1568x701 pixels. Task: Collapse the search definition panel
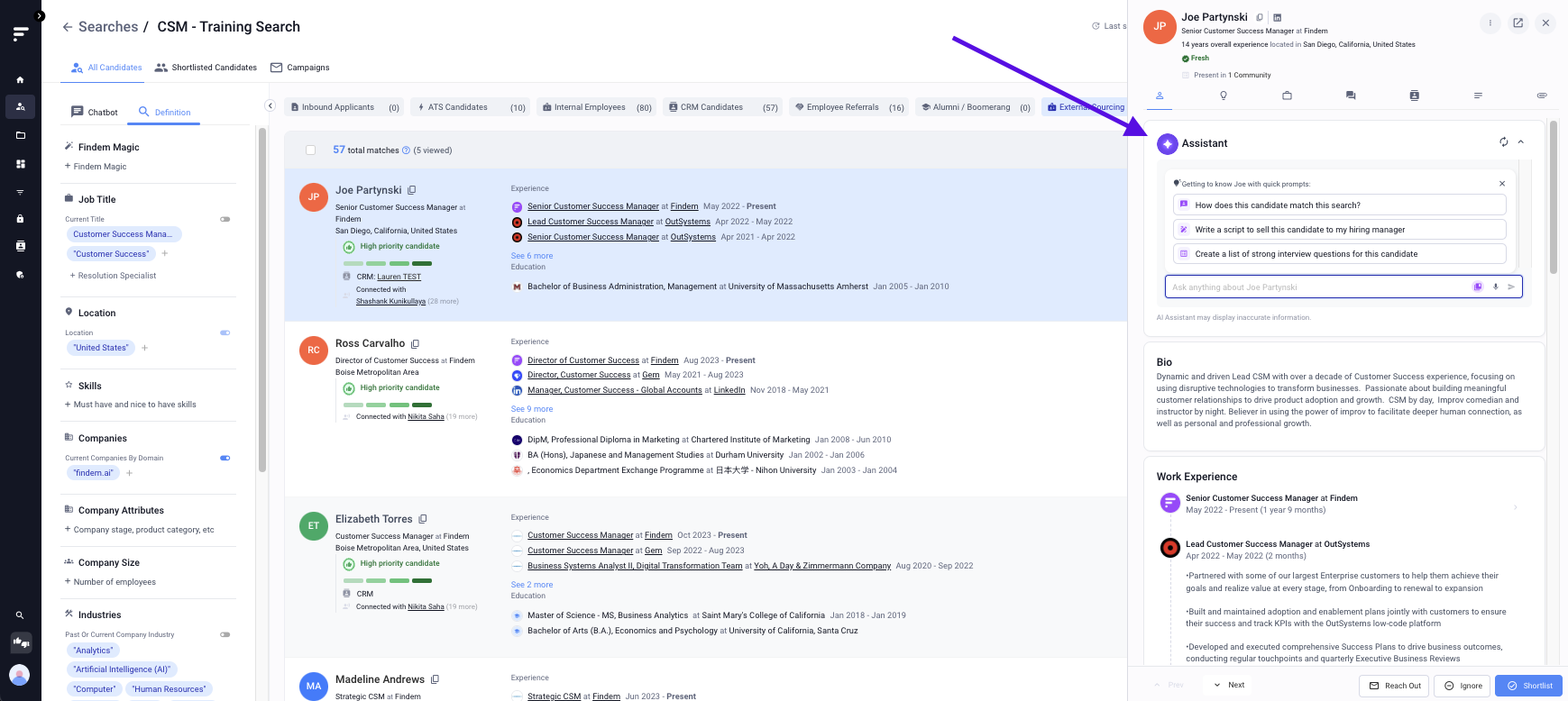pyautogui.click(x=270, y=105)
